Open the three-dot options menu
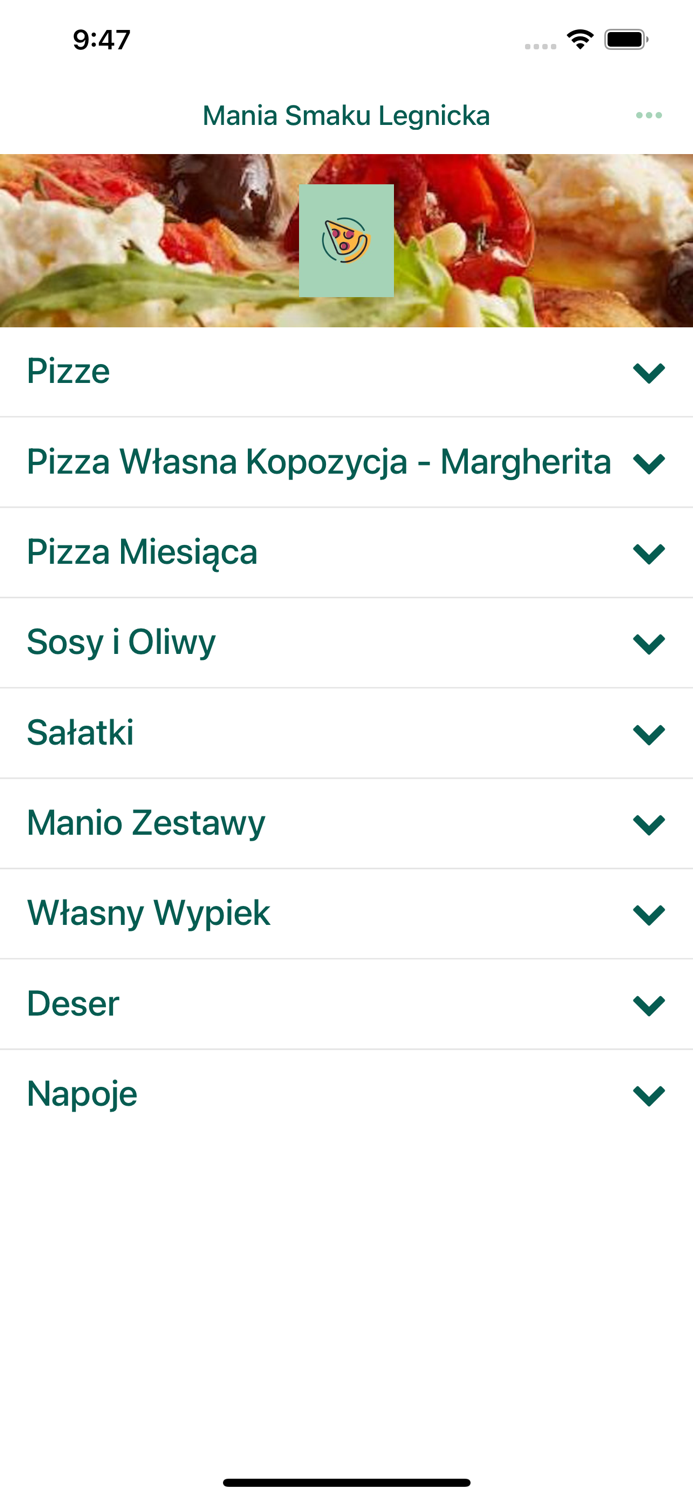 point(649,115)
